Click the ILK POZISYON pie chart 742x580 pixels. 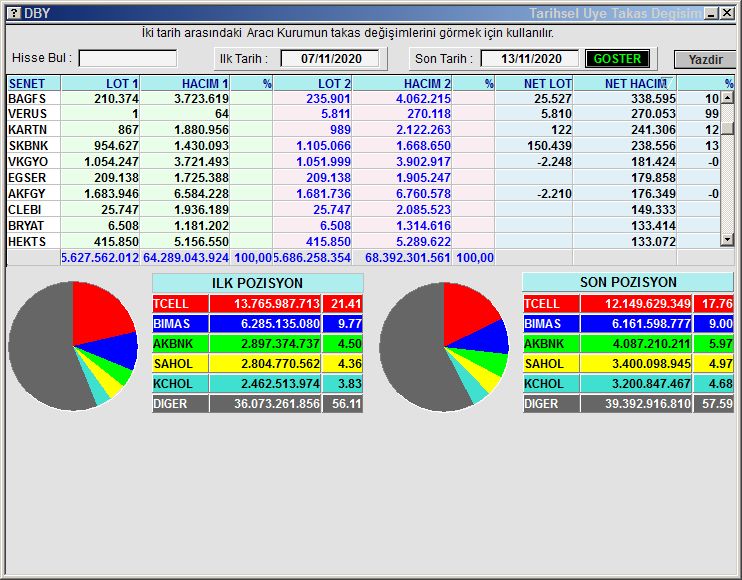tap(73, 346)
